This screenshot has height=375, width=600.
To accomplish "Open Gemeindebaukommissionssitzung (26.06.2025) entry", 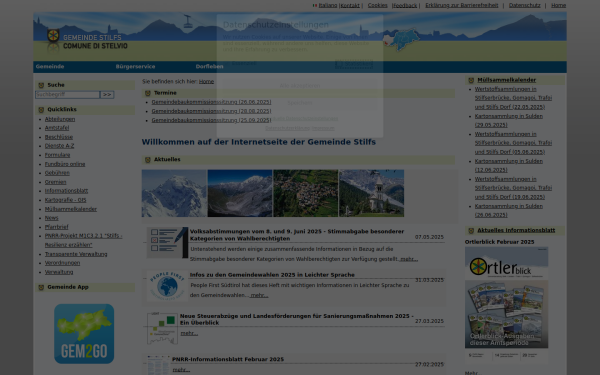I will point(211,102).
